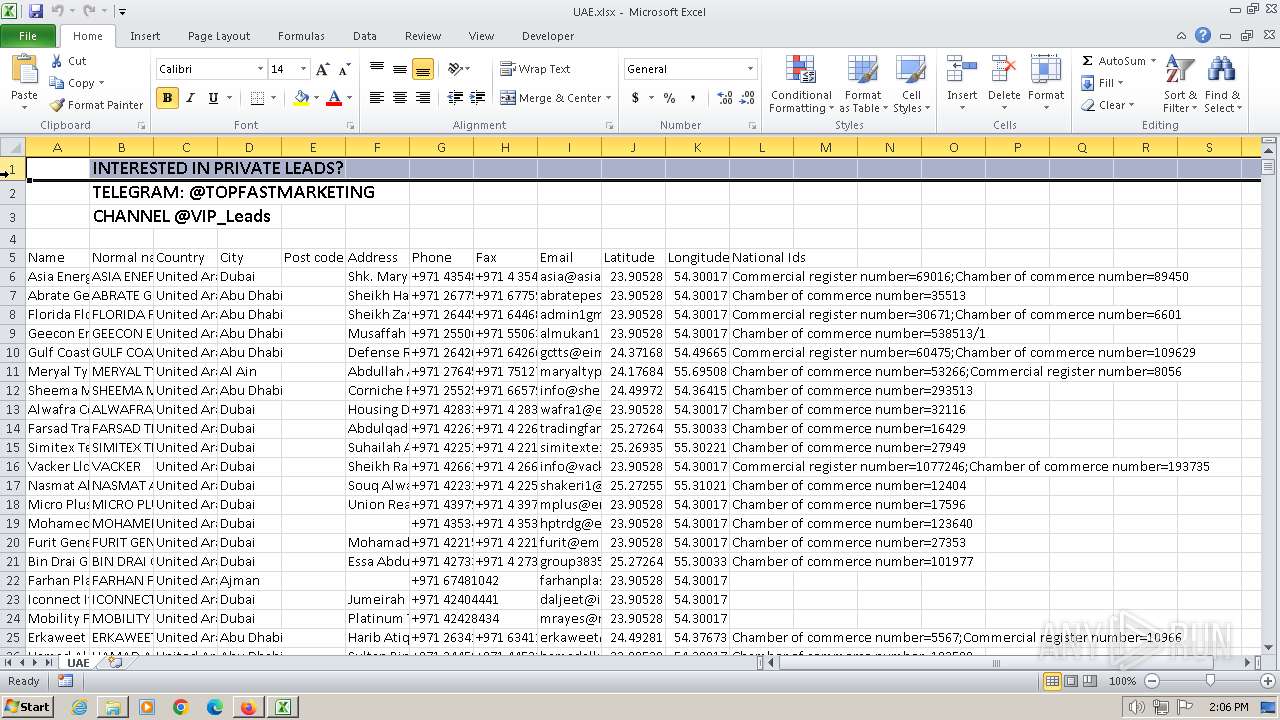Switch to Normal view in status bar
Image resolution: width=1280 pixels, height=720 pixels.
tap(1052, 681)
